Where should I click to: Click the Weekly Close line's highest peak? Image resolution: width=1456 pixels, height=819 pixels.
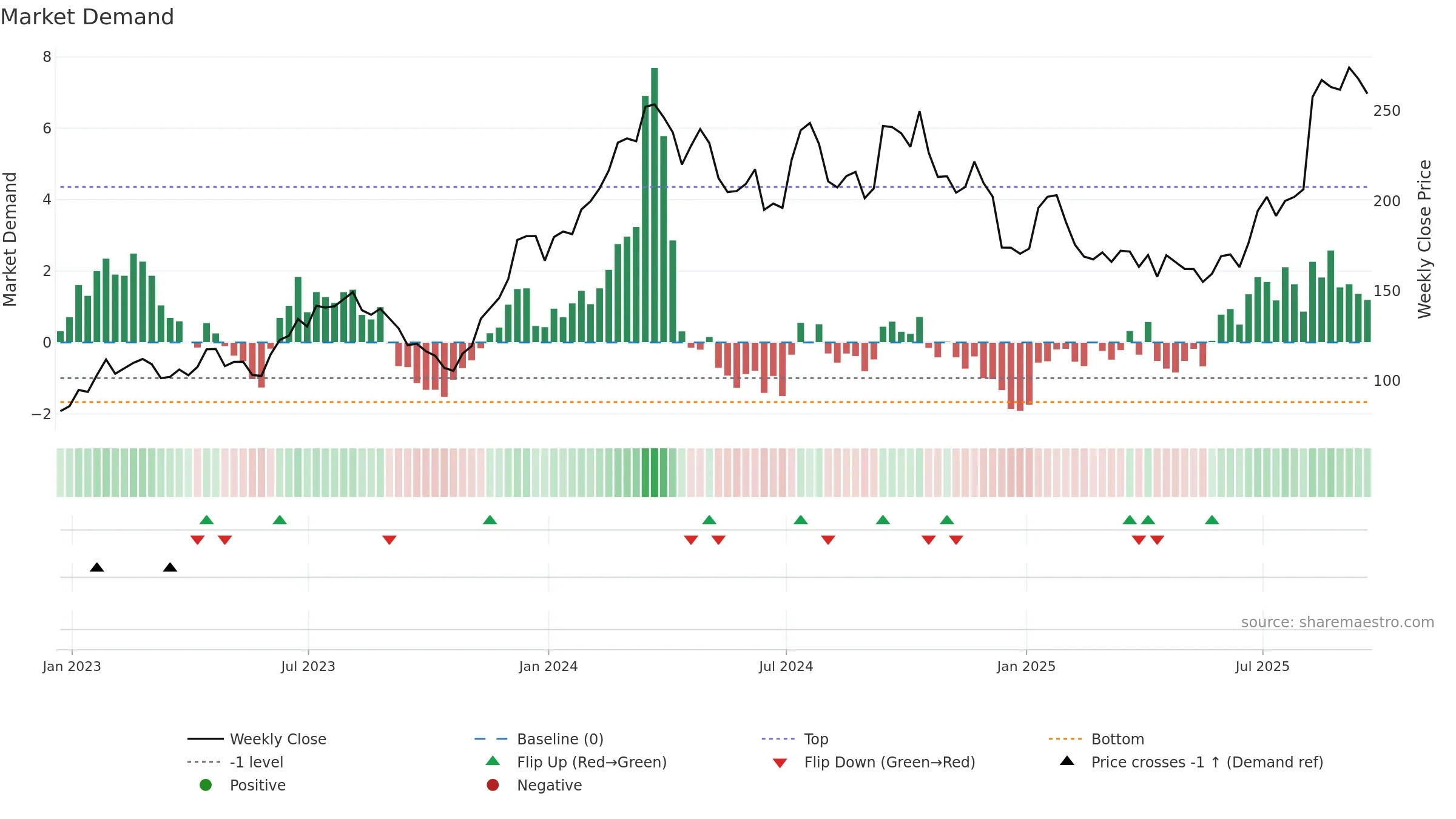1349,68
